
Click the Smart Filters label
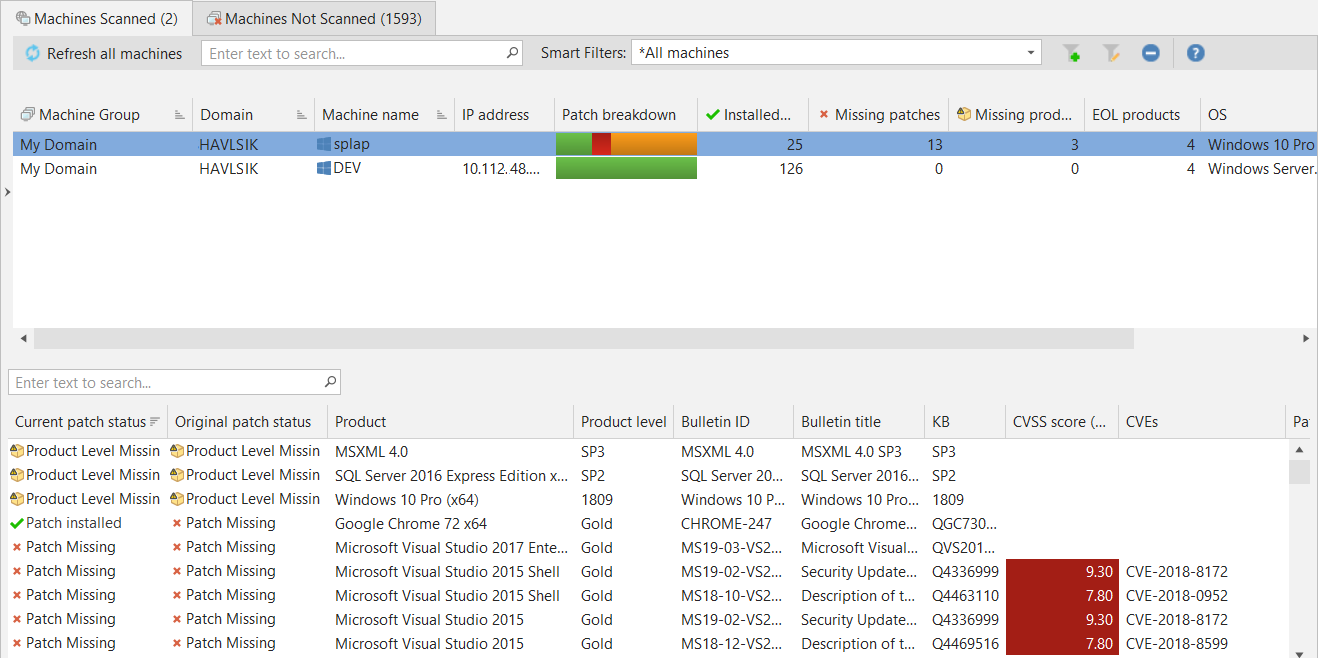pyautogui.click(x=584, y=53)
